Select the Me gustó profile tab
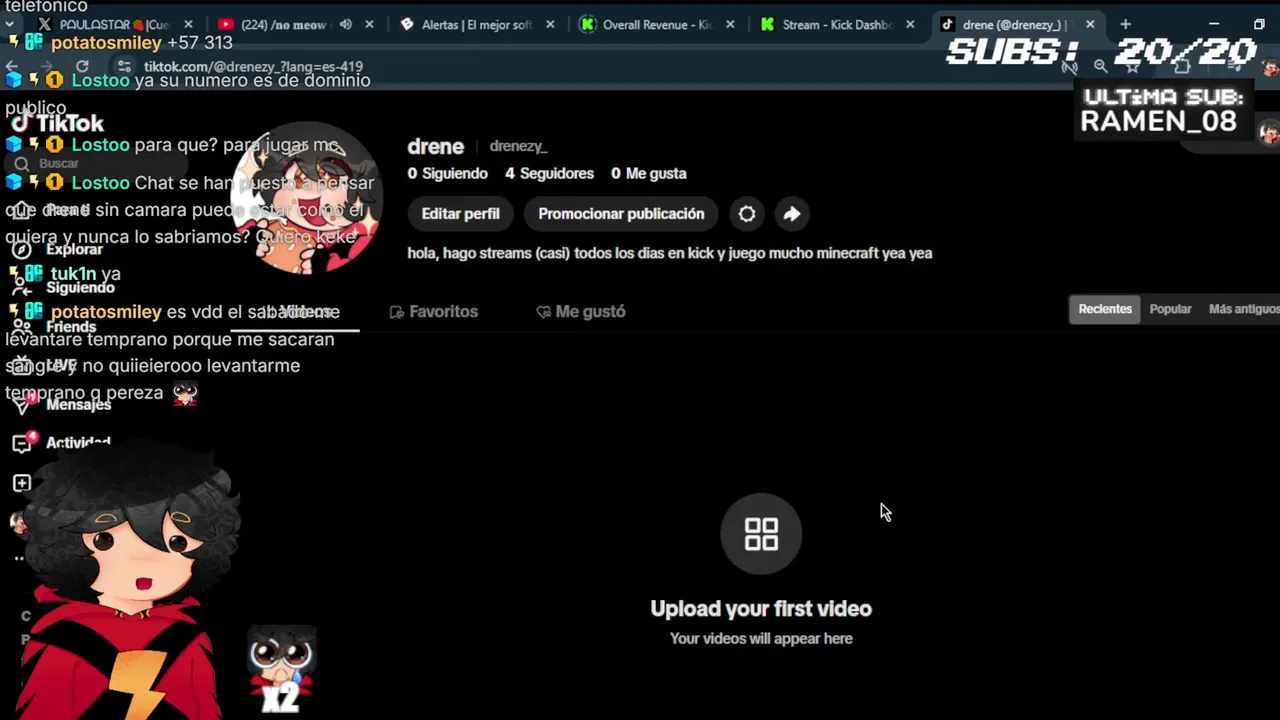Screen dimensions: 1280x720 coord(581,312)
